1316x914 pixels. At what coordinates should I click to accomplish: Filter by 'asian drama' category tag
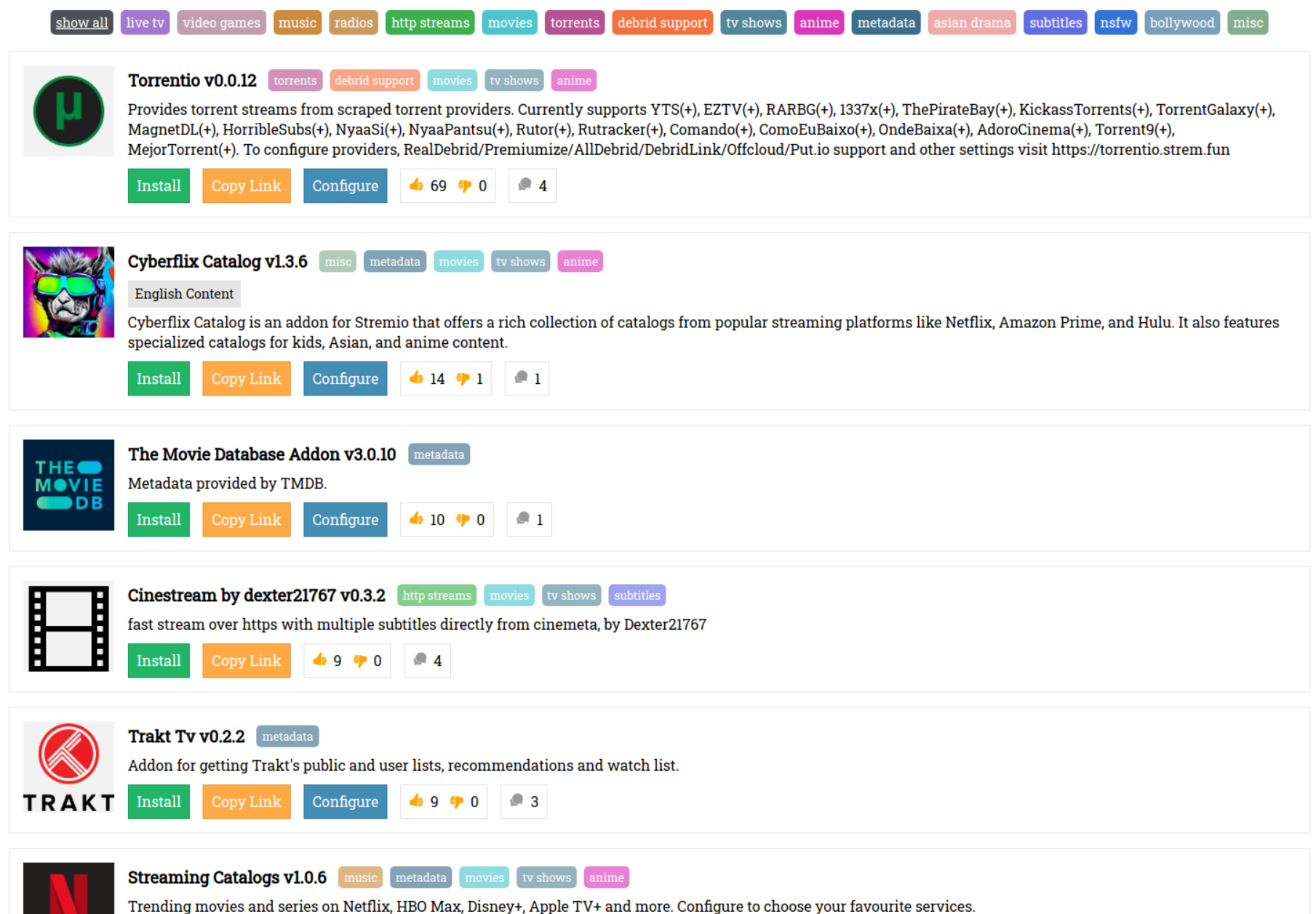(x=971, y=23)
